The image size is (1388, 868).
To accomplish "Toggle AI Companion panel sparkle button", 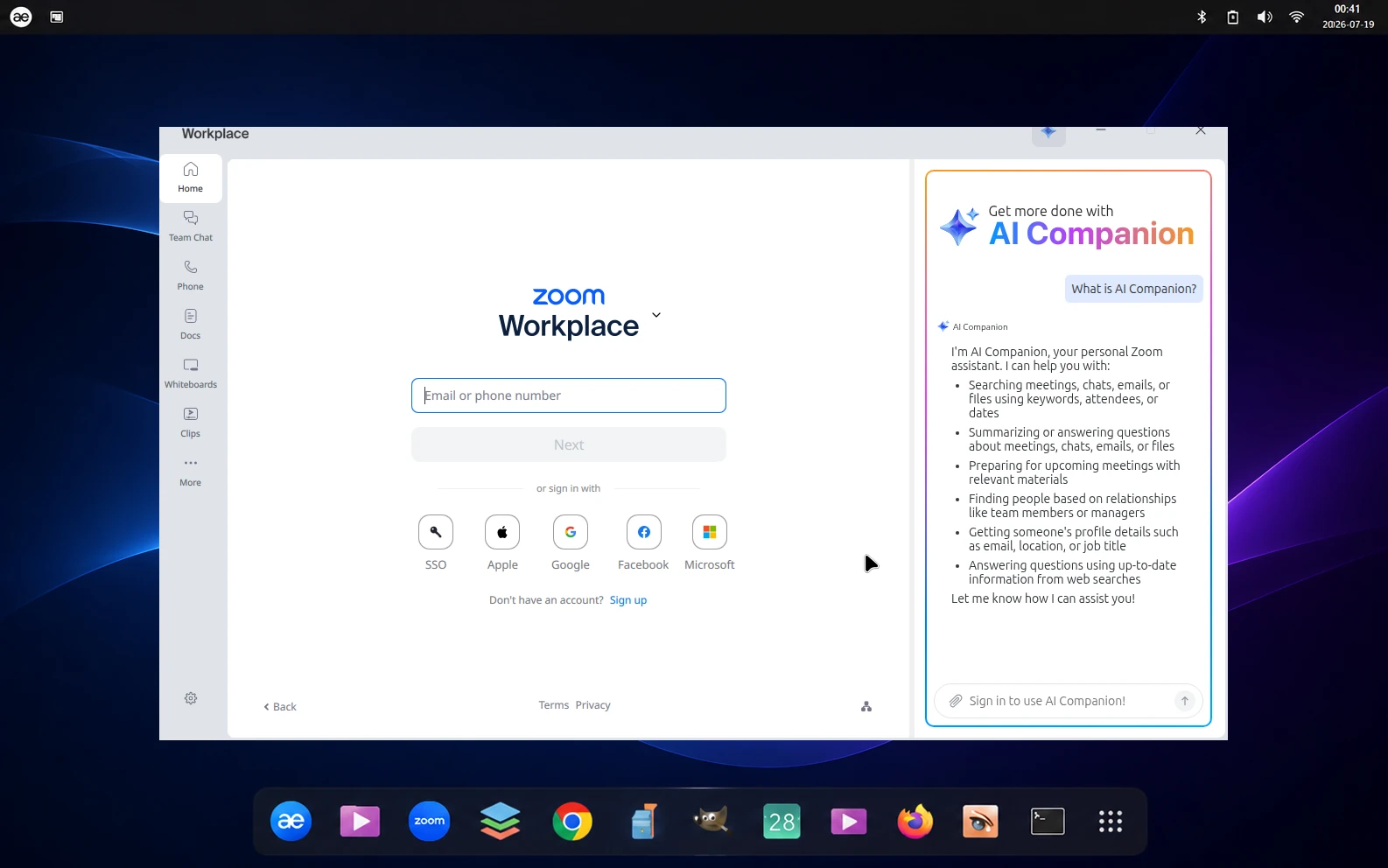I will 1048,133.
